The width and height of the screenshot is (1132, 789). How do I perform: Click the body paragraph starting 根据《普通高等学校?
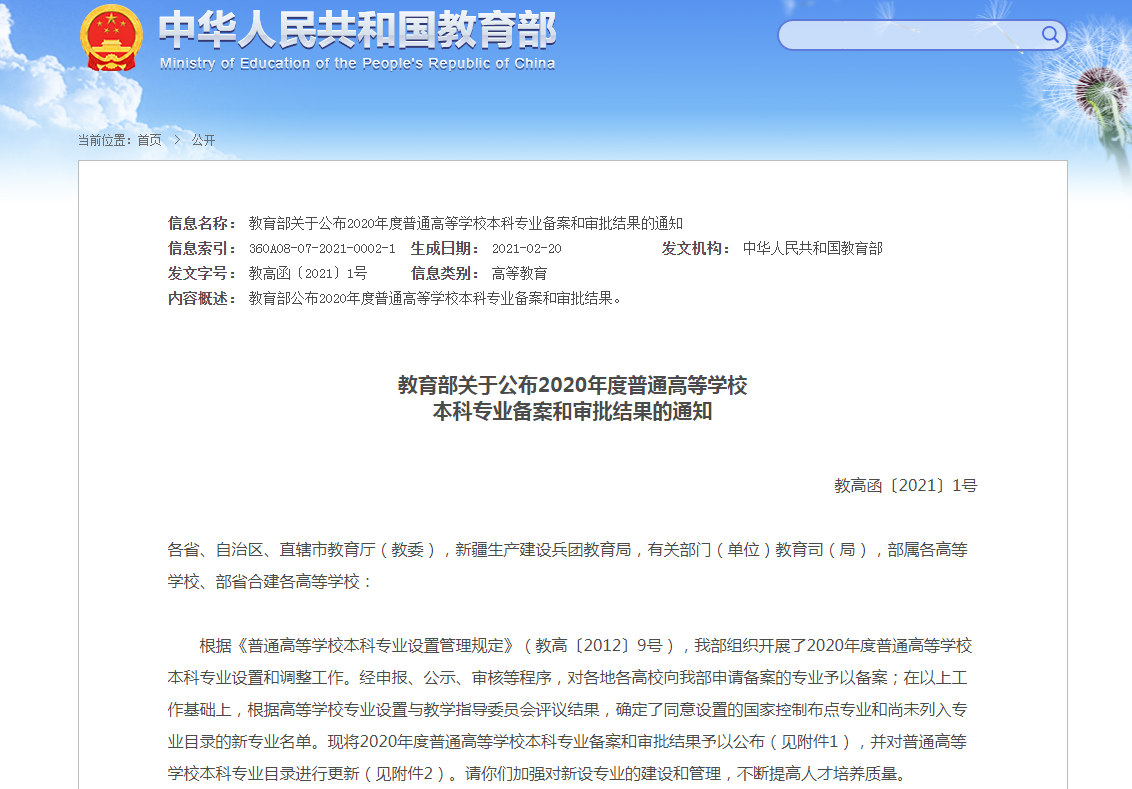coord(570,710)
